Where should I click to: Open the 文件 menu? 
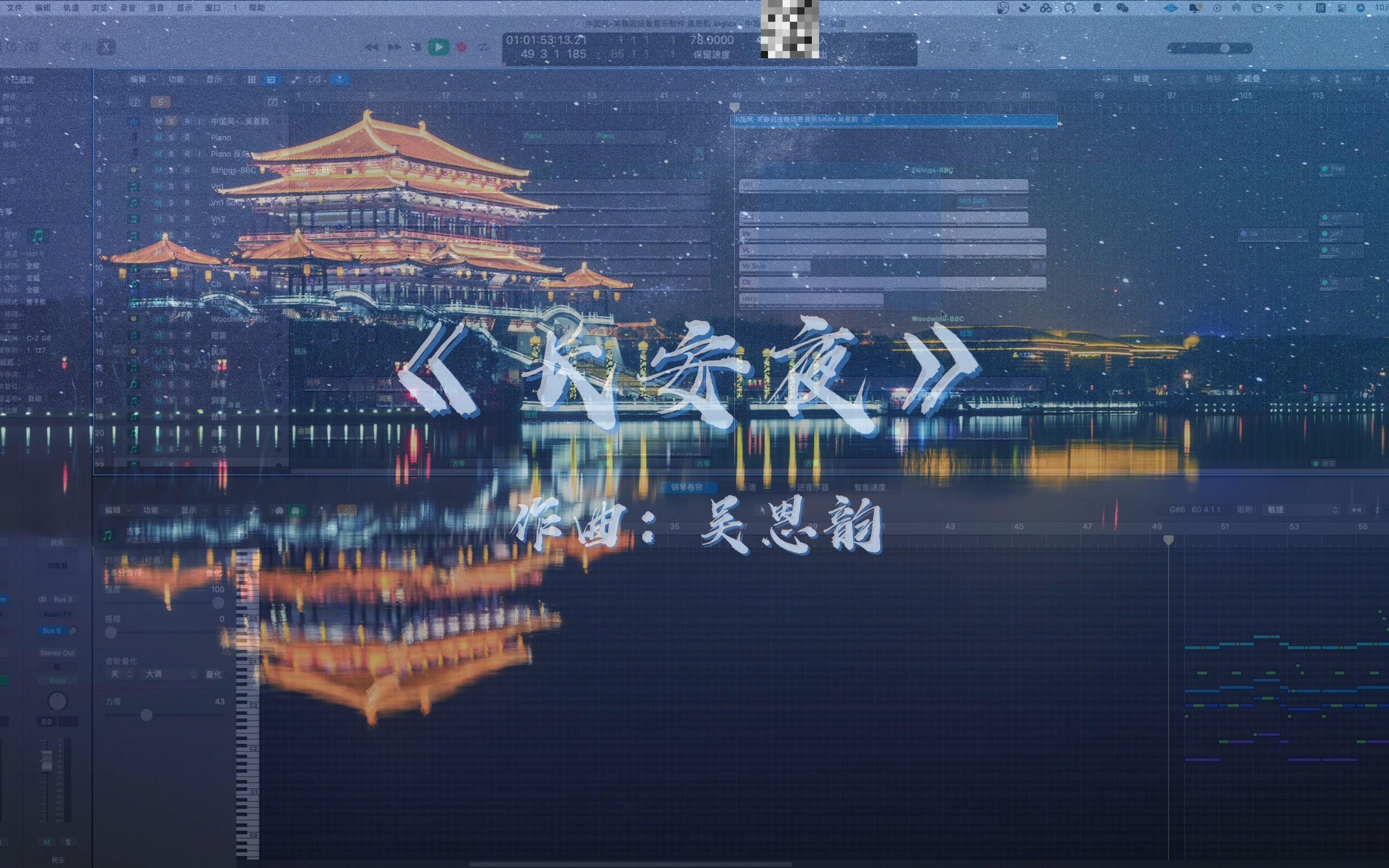tap(14, 8)
